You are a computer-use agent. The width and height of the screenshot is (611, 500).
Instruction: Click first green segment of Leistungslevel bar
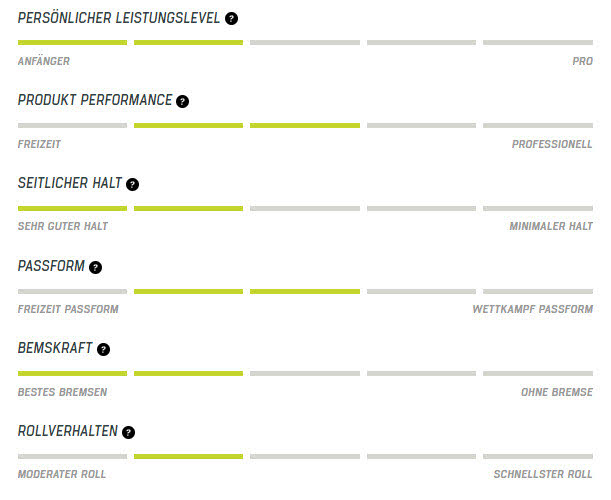pos(72,42)
